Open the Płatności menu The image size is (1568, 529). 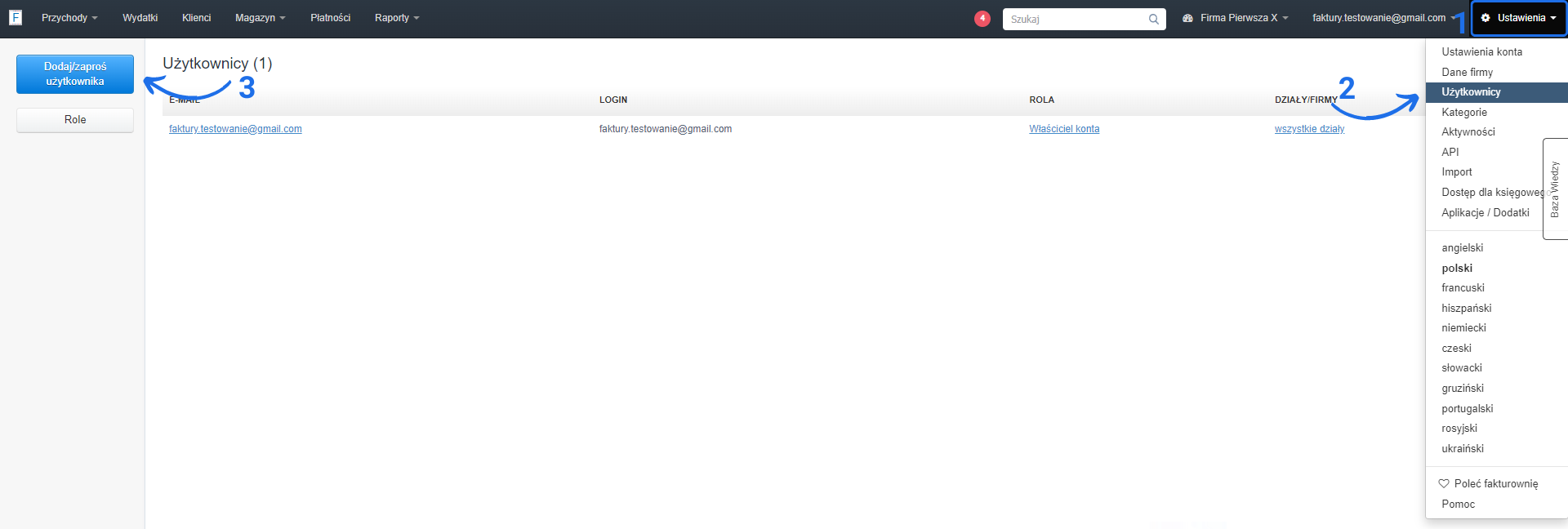point(330,18)
